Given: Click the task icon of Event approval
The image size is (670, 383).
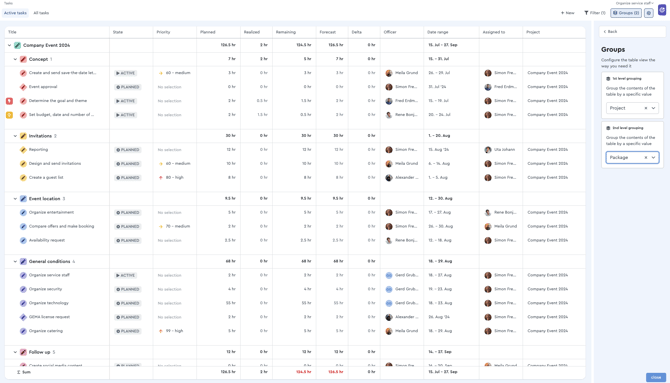Looking at the screenshot, I should click(23, 87).
